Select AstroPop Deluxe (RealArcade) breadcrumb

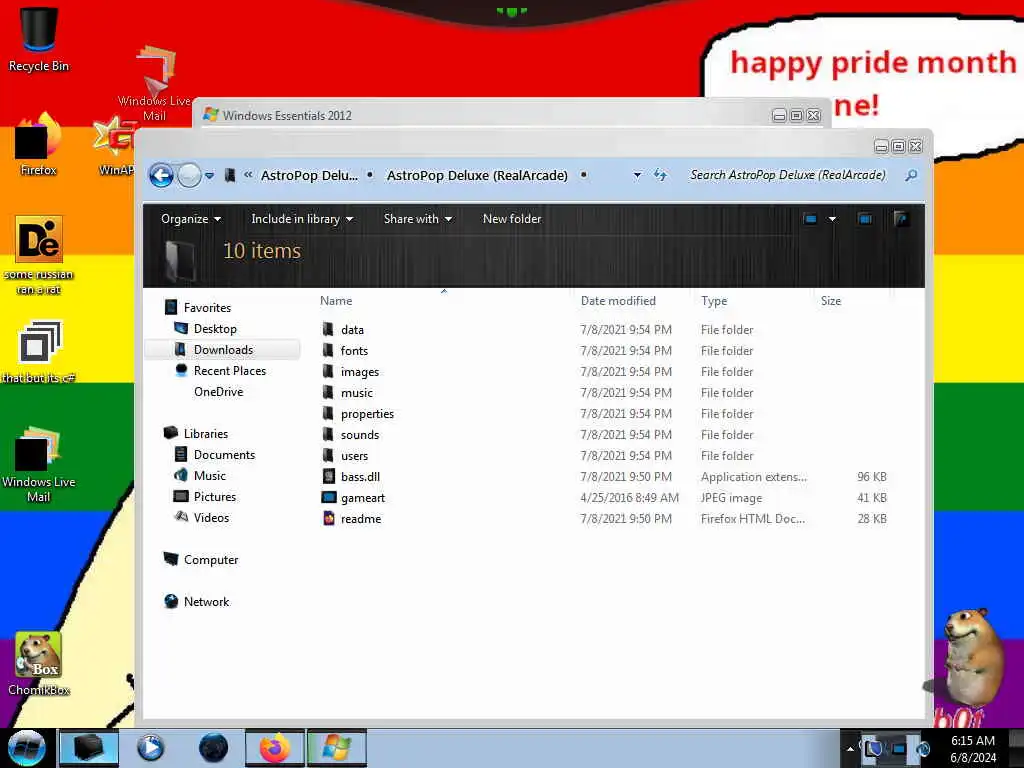coord(477,175)
